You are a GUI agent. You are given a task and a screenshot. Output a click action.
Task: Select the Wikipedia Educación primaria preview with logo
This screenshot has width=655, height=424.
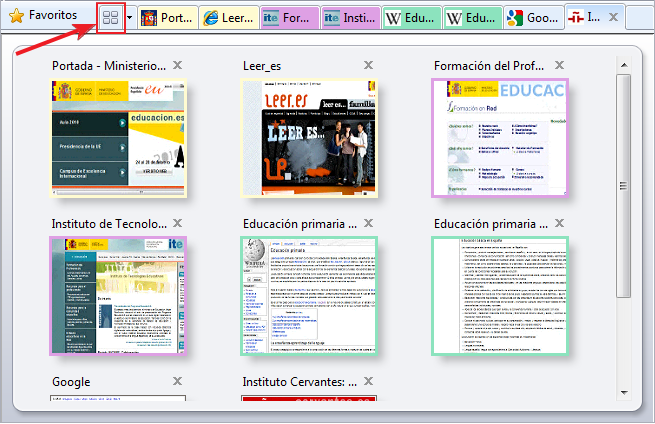(309, 296)
